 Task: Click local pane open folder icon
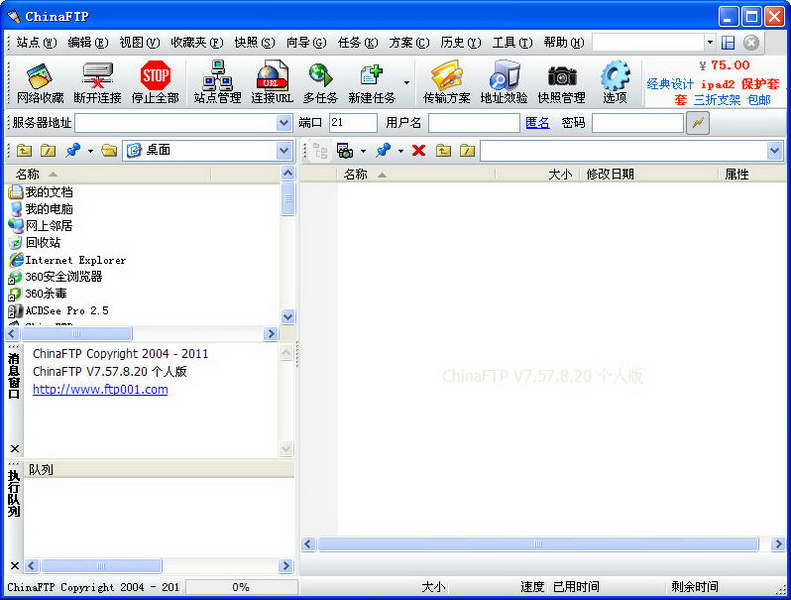coord(109,150)
